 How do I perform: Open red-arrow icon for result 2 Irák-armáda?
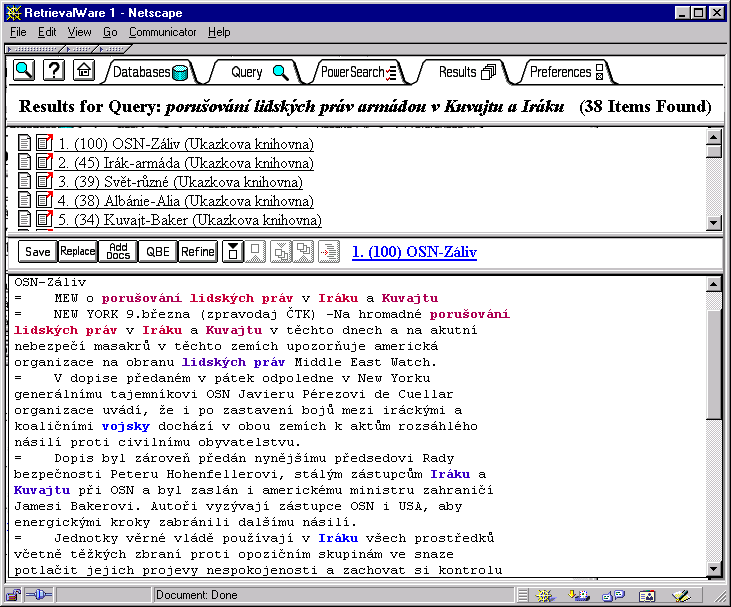(x=44, y=162)
